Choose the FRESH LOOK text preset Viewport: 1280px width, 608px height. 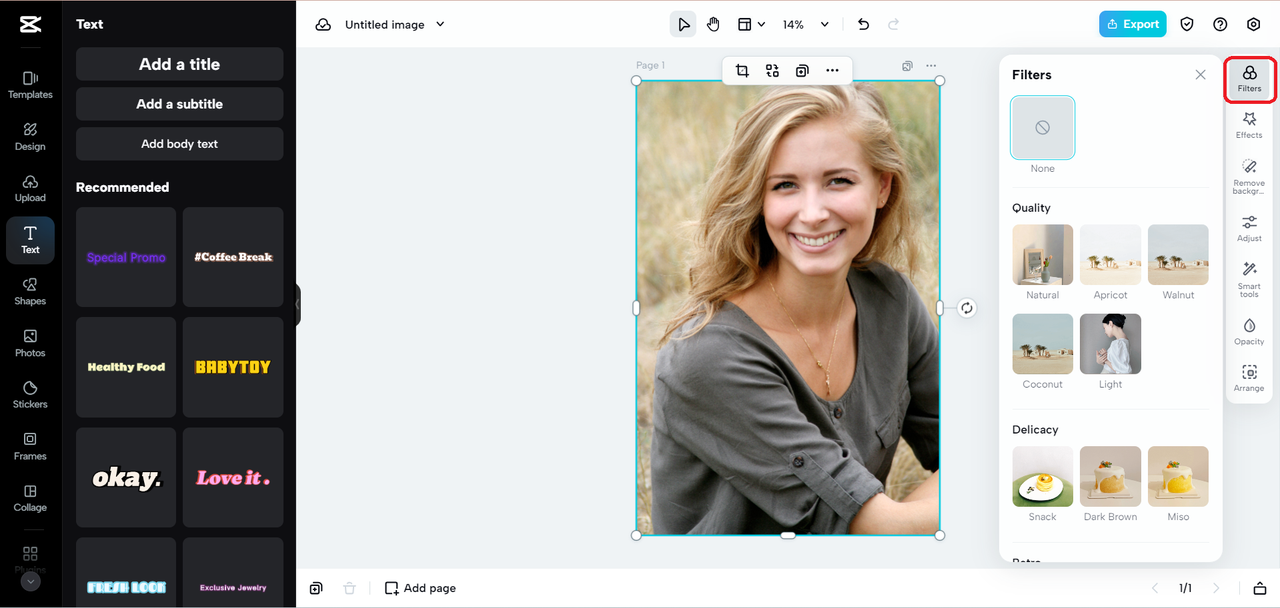pyautogui.click(x=126, y=573)
